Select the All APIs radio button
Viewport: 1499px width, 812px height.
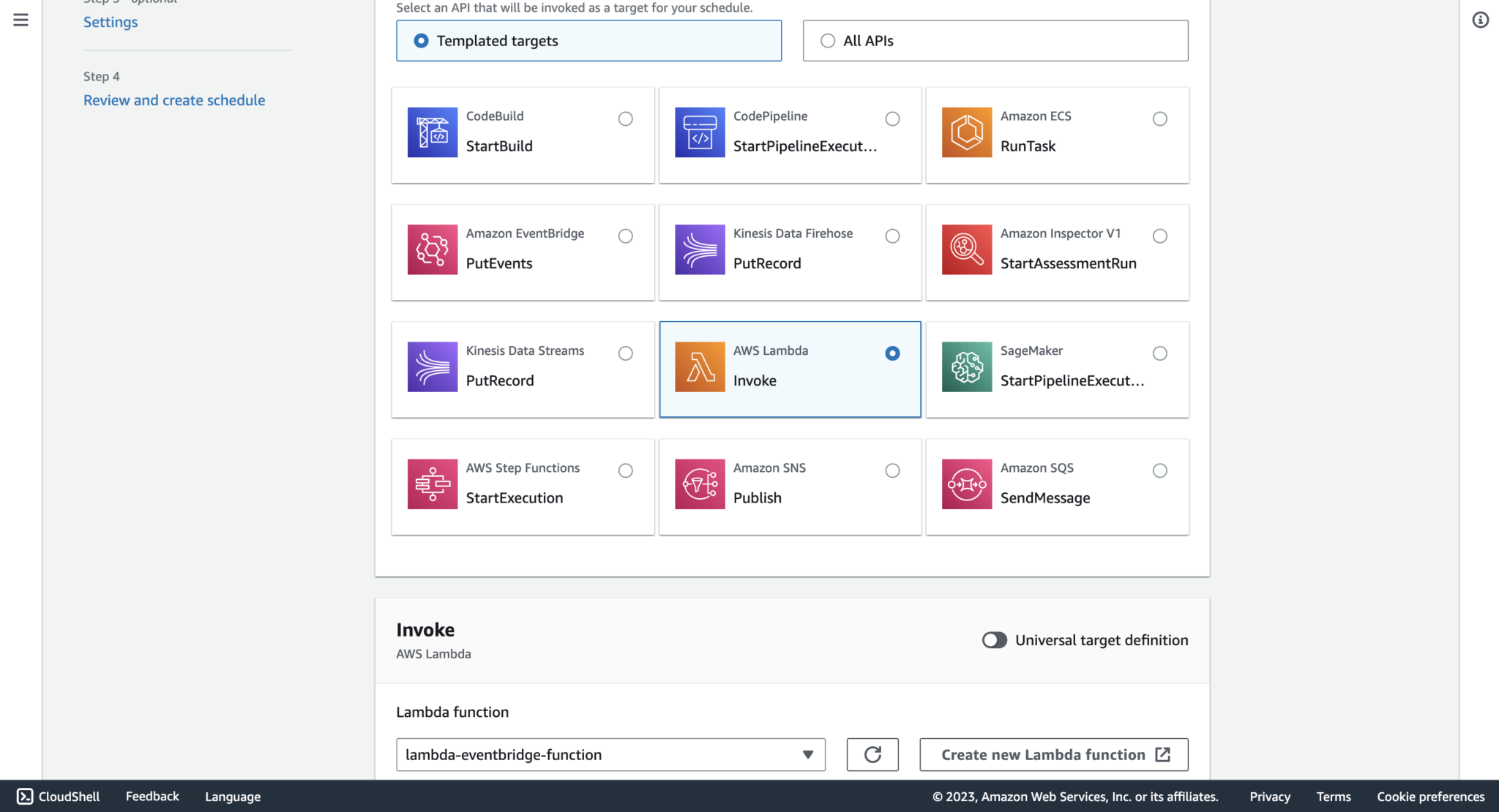point(828,40)
